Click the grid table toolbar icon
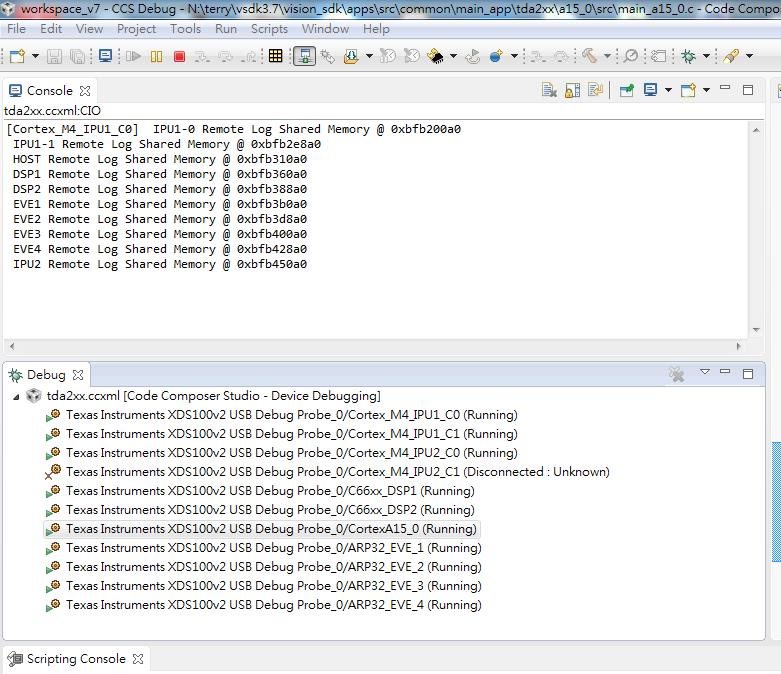The height and width of the screenshot is (674, 781). point(275,56)
